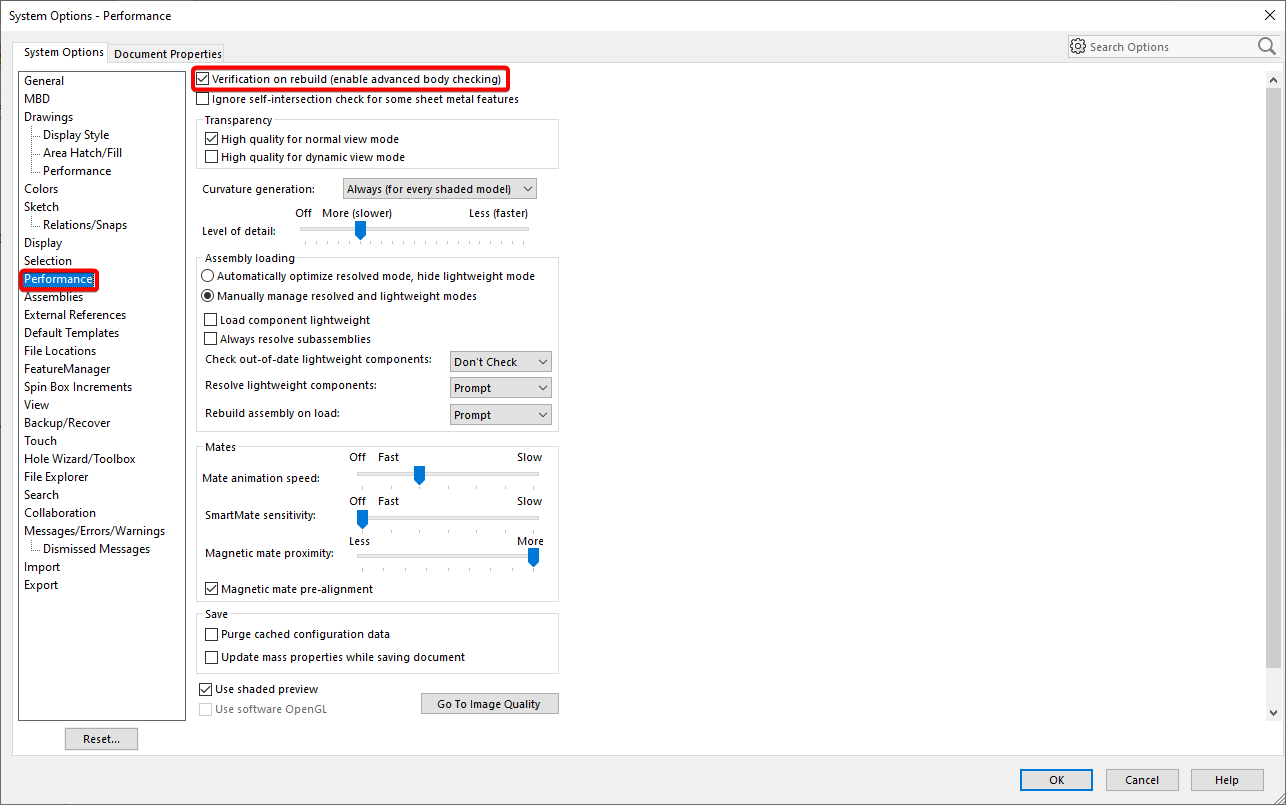Select MBD category
The image size is (1286, 805).
click(x=37, y=99)
